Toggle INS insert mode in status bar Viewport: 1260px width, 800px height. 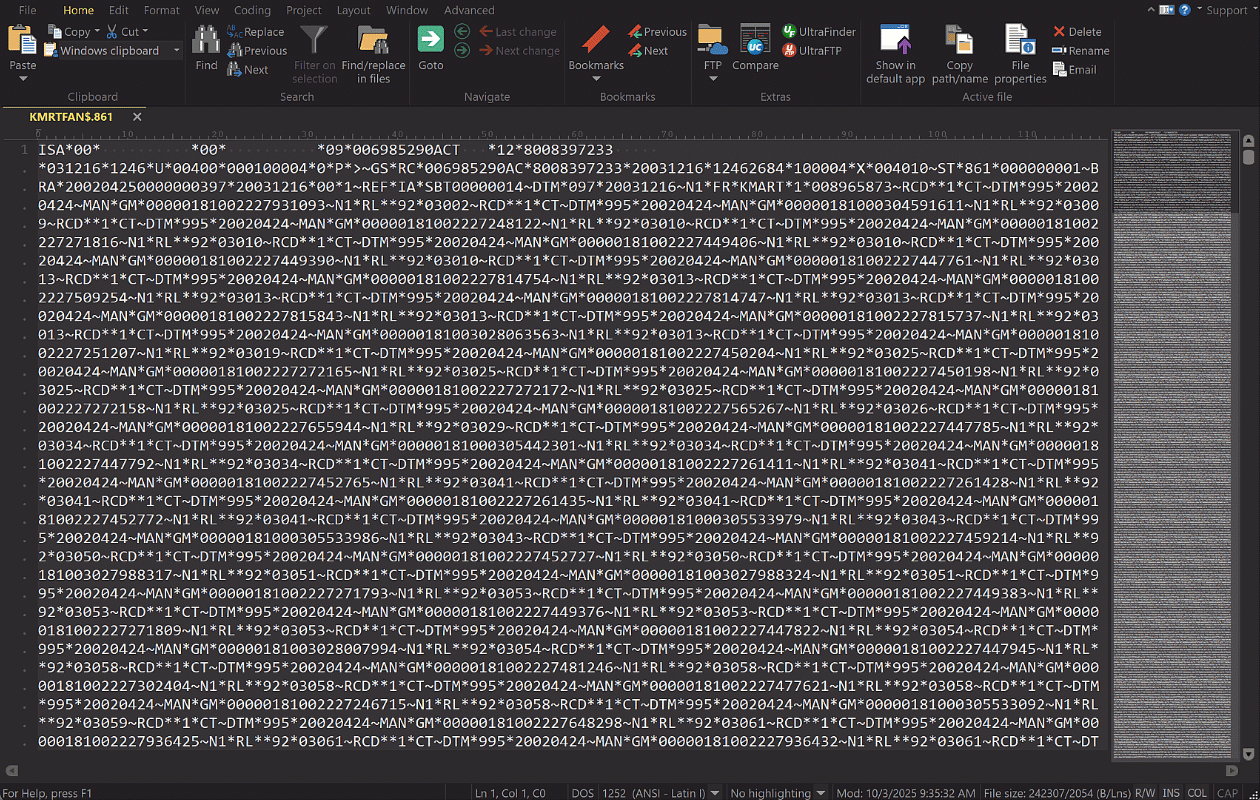click(1170, 793)
